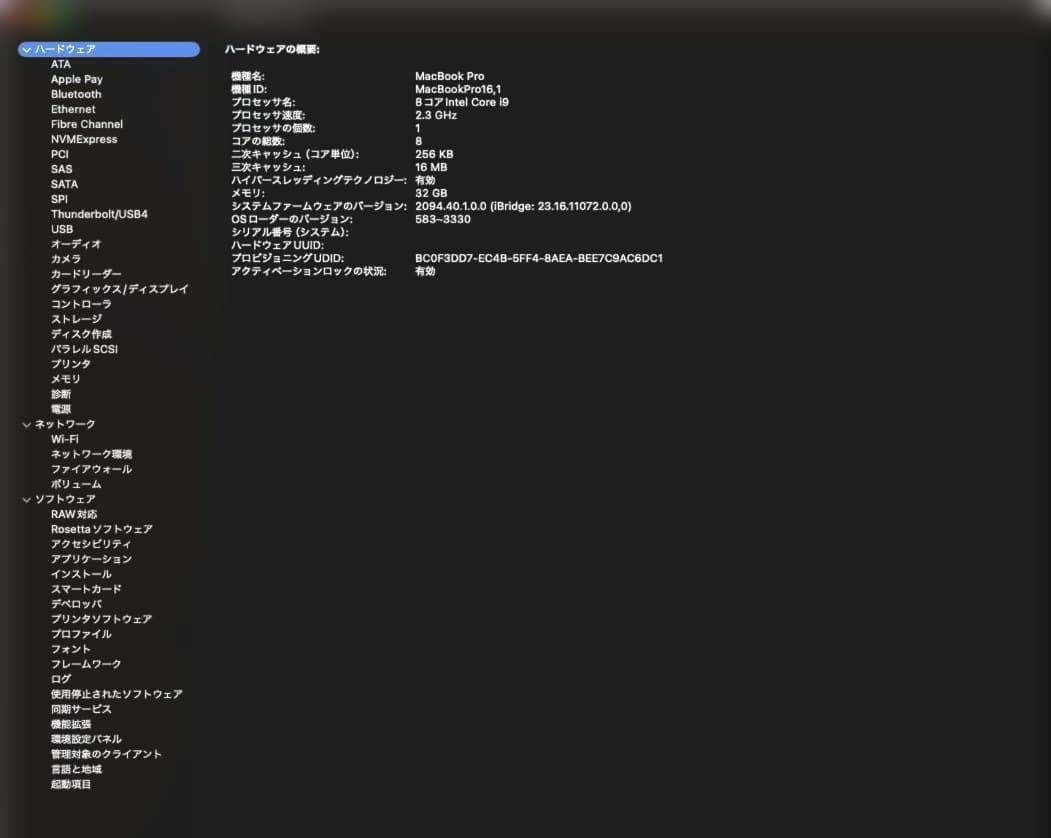The height and width of the screenshot is (838, 1051).
Task: Collapse the ハードウェア section in sidebar
Action: [26, 48]
